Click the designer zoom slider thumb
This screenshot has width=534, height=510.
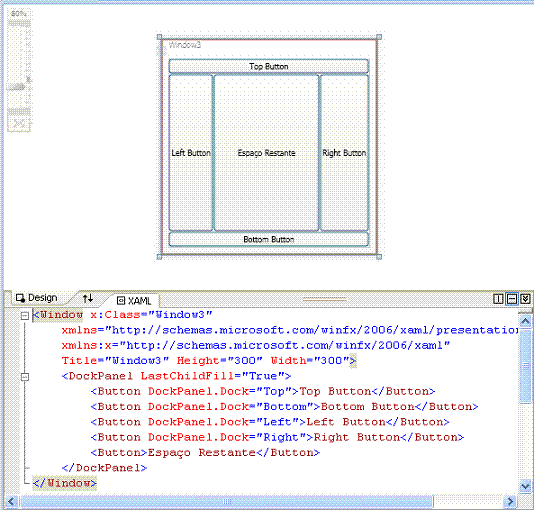point(17,87)
